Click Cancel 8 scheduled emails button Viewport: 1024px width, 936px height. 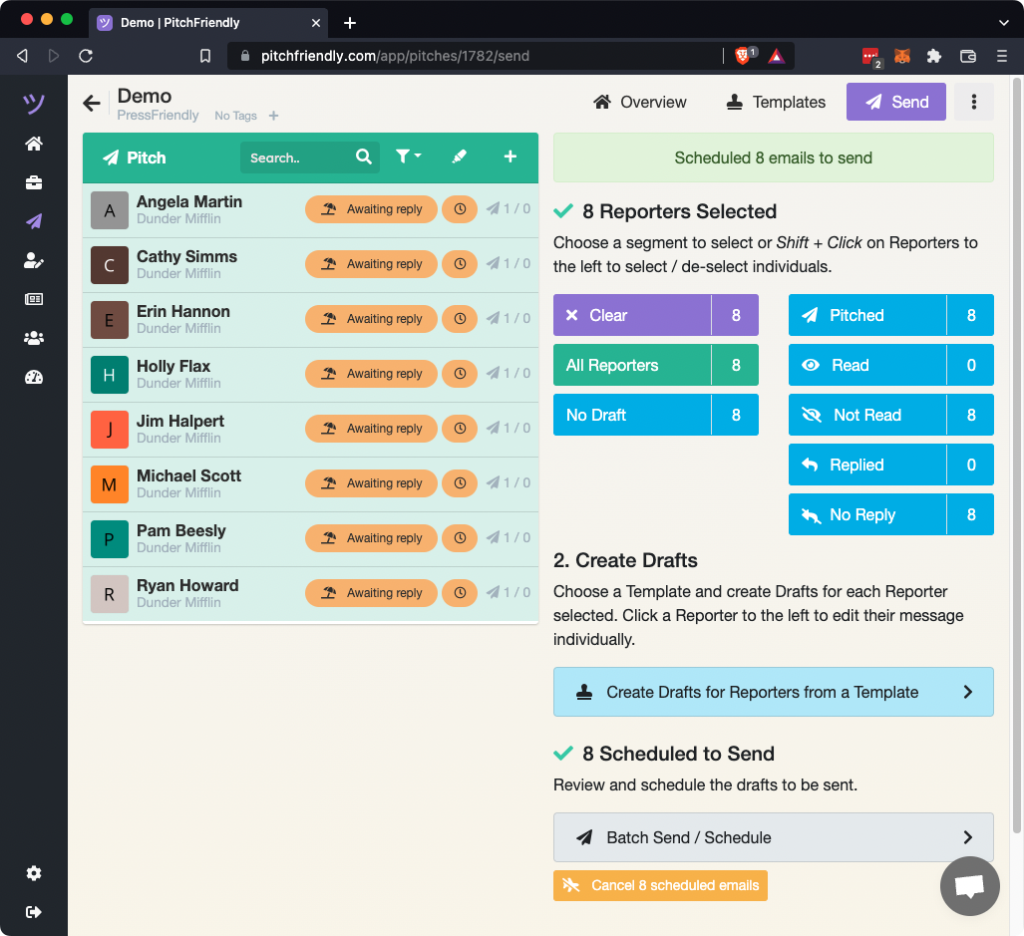(660, 885)
